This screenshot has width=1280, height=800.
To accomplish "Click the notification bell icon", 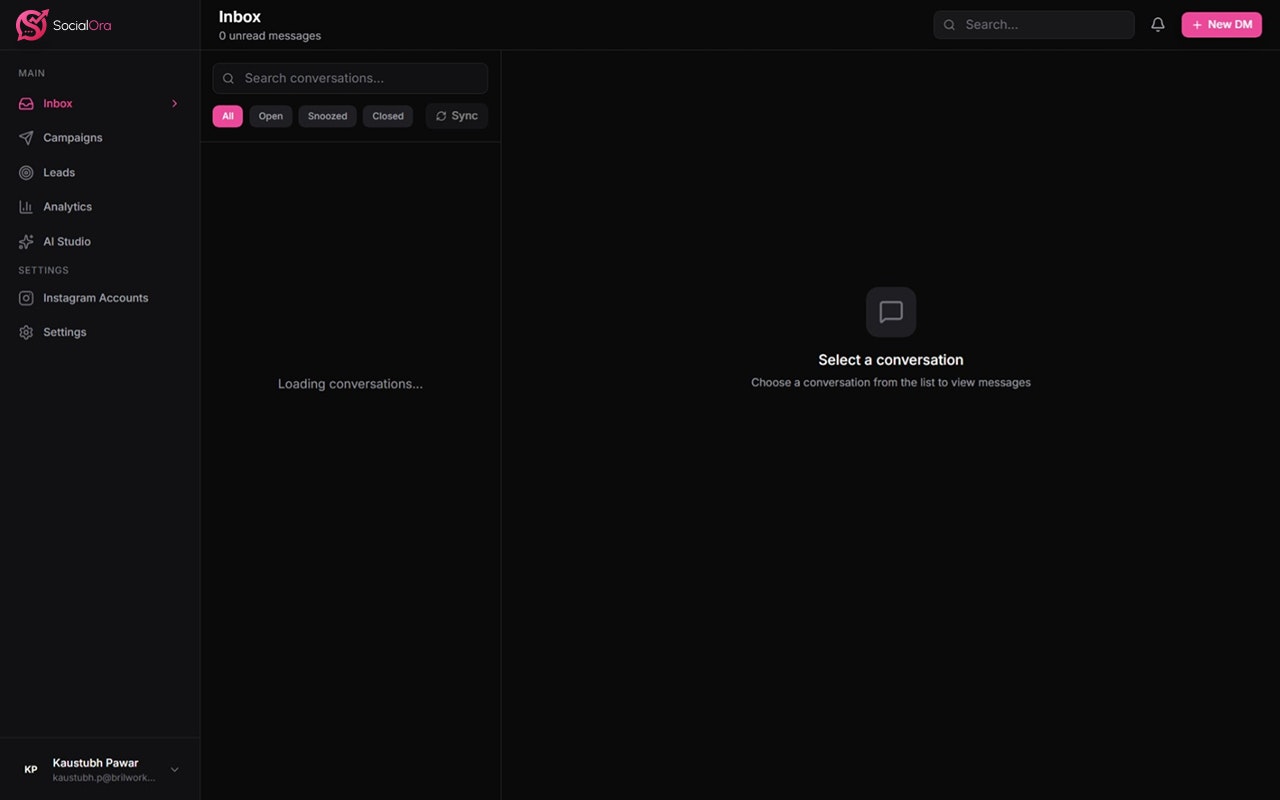I will pos(1158,24).
